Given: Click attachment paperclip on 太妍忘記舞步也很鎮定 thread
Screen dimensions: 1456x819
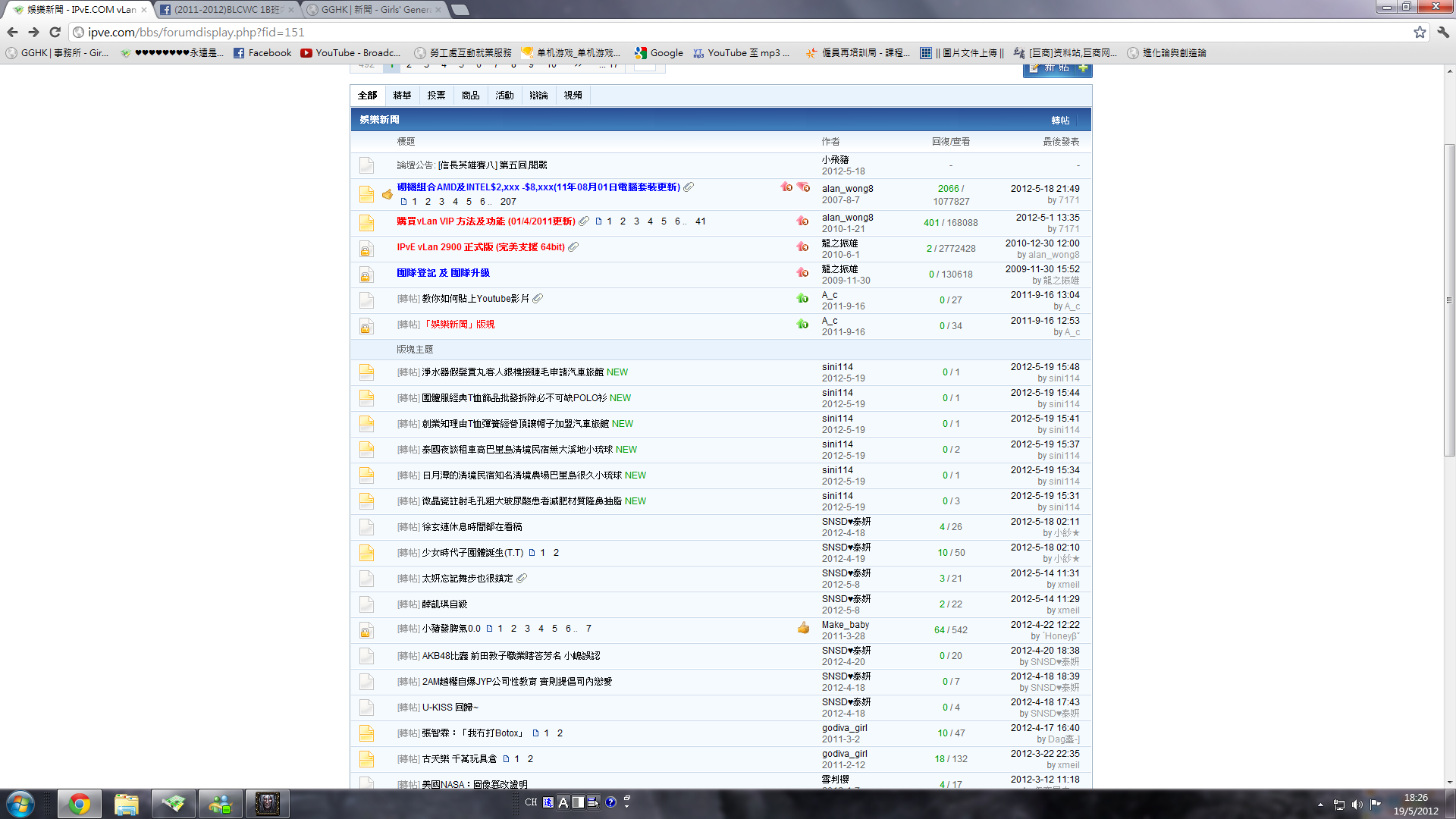Looking at the screenshot, I should (522, 579).
